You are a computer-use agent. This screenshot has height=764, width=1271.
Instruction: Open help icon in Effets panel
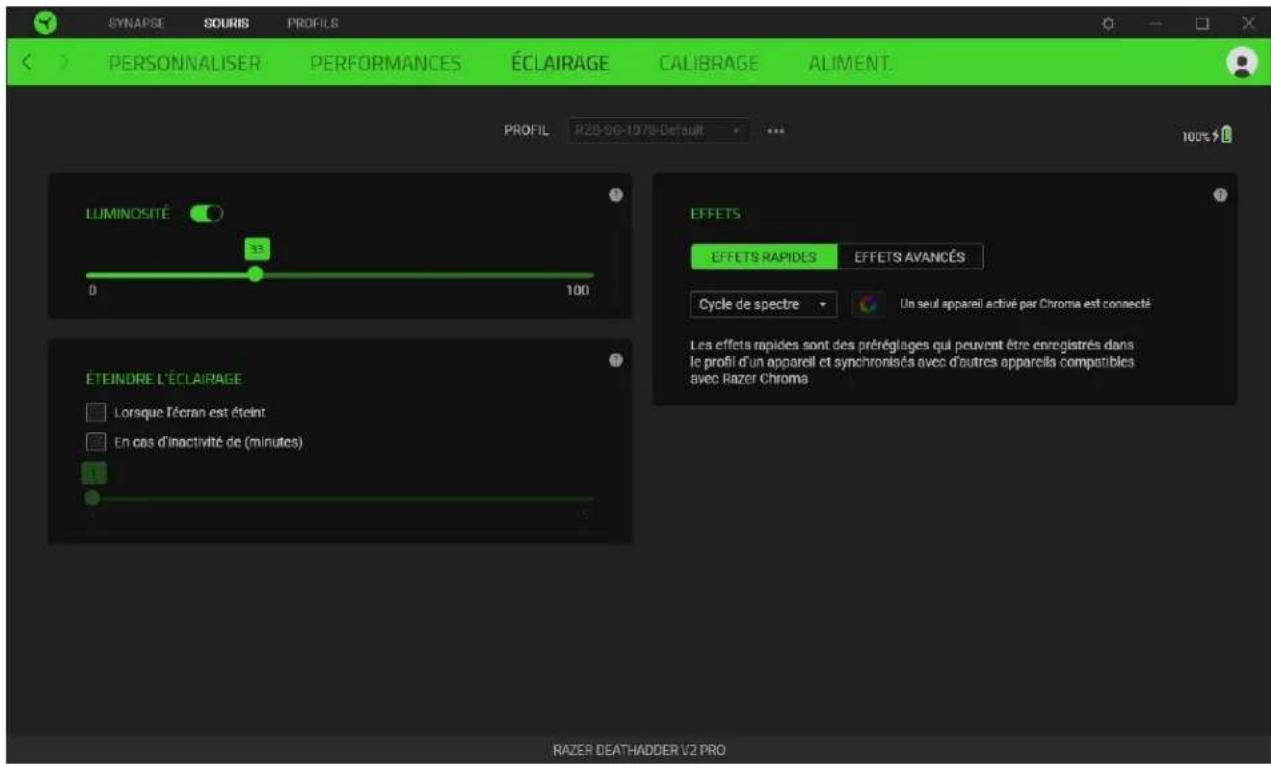click(1220, 195)
